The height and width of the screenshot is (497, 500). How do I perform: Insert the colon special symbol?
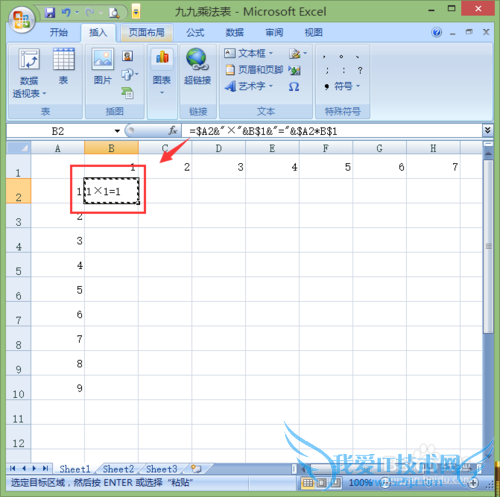click(x=344, y=70)
